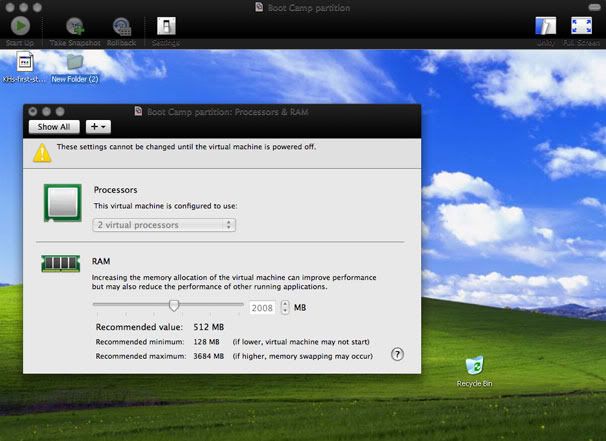
Task: Close the Processors & RAM window
Action: click(33, 112)
